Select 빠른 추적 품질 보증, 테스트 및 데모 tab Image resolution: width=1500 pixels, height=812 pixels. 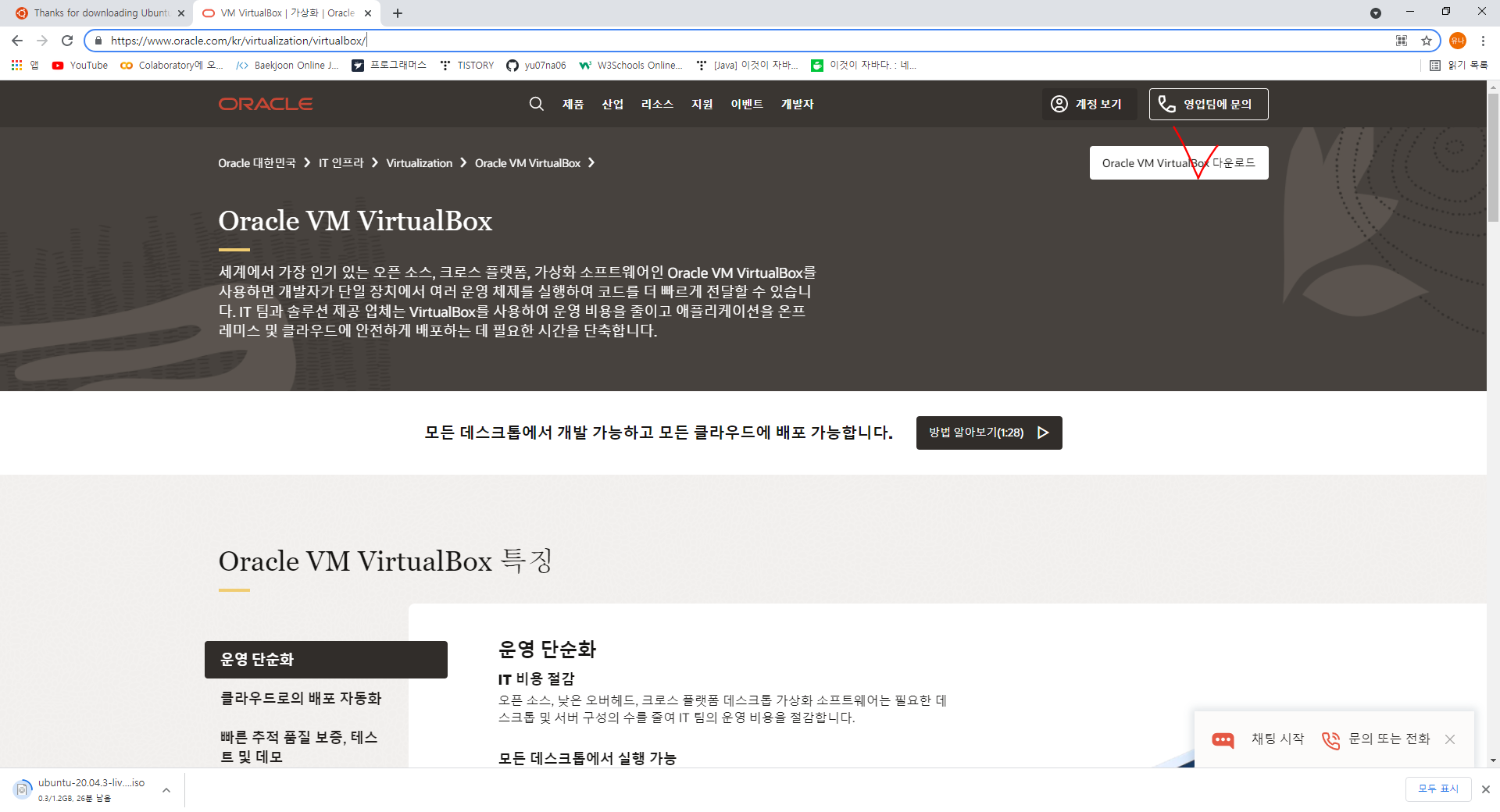(x=299, y=747)
